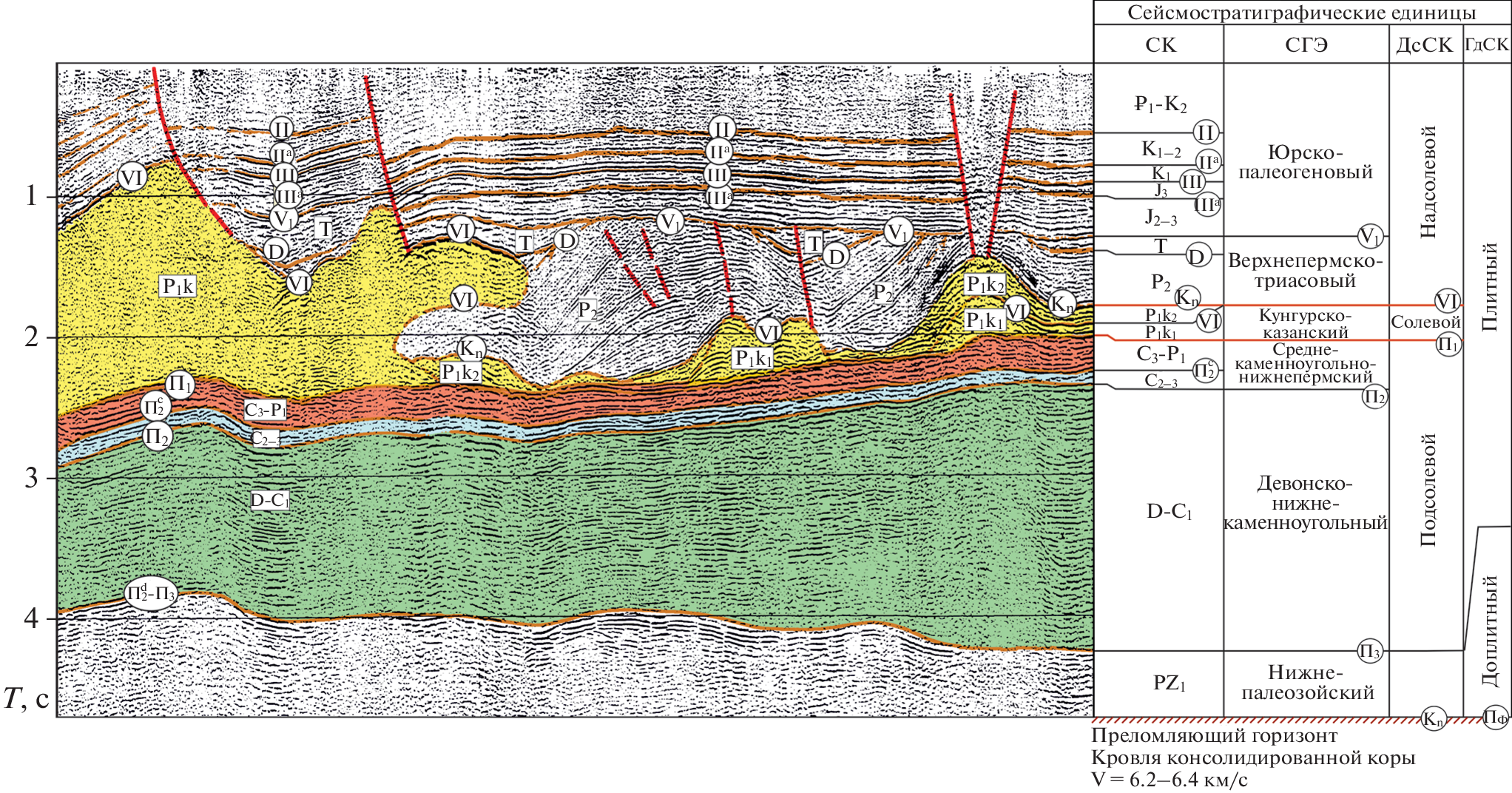Viewport: 1512px width, 793px height.
Task: Click the boxed D-C₁ label in green layer
Action: coord(269,501)
